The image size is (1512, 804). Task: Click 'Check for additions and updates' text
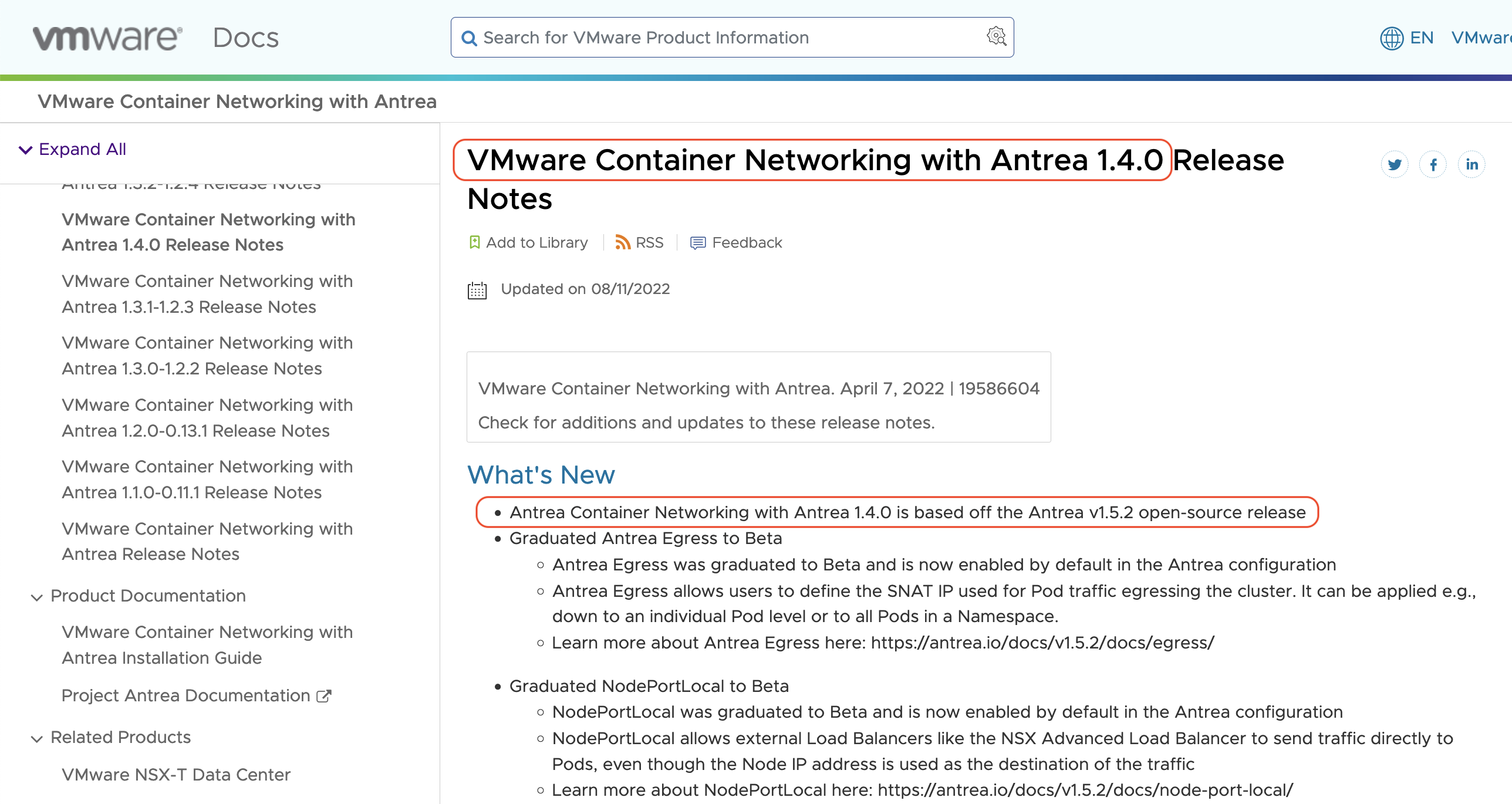(706, 423)
